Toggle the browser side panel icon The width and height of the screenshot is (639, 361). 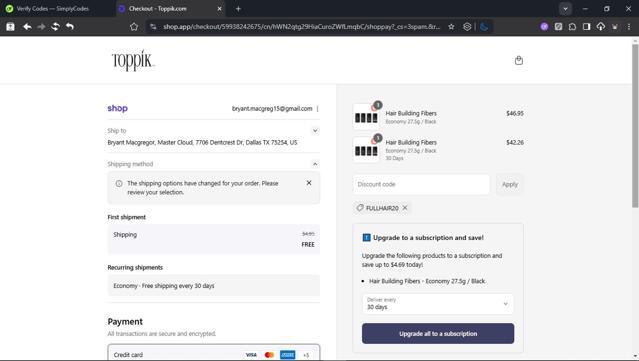click(586, 26)
